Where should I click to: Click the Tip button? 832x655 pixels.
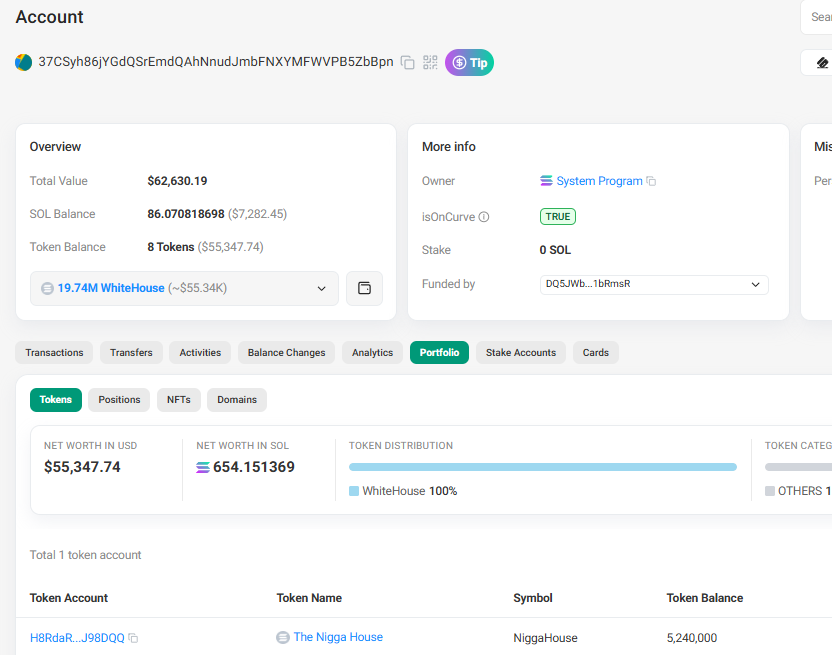tap(469, 63)
